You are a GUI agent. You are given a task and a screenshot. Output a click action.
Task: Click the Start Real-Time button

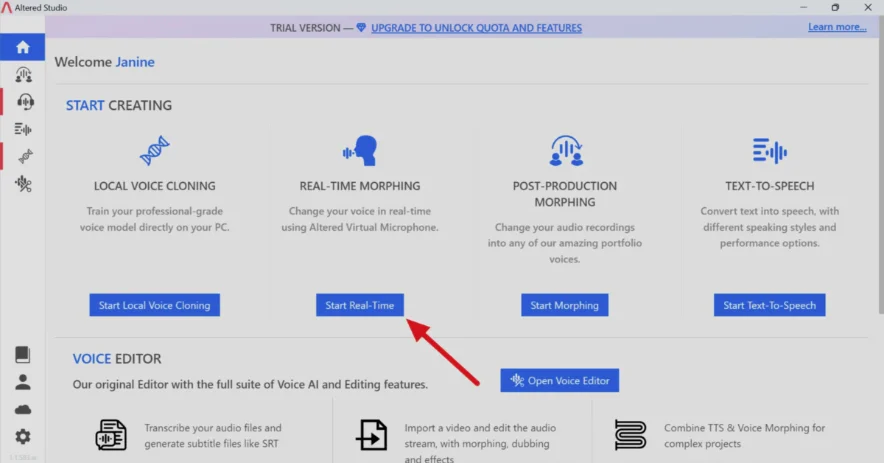[360, 305]
